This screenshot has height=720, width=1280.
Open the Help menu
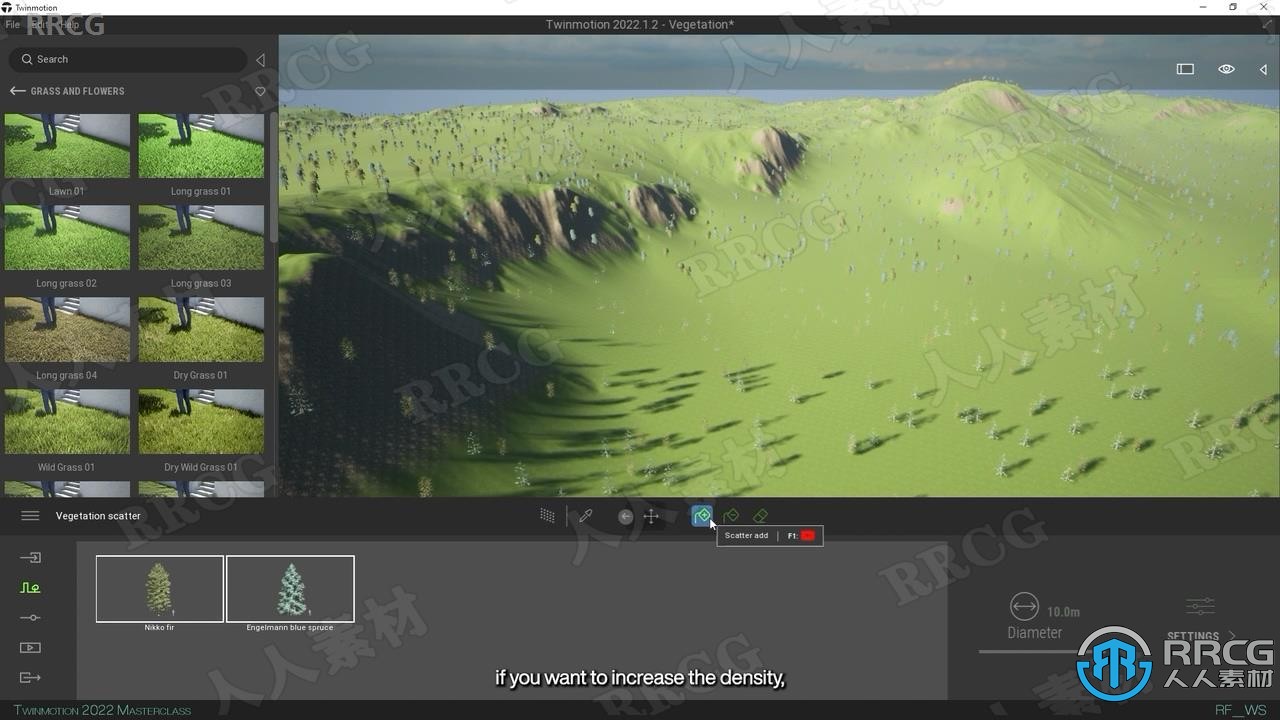click(x=69, y=24)
